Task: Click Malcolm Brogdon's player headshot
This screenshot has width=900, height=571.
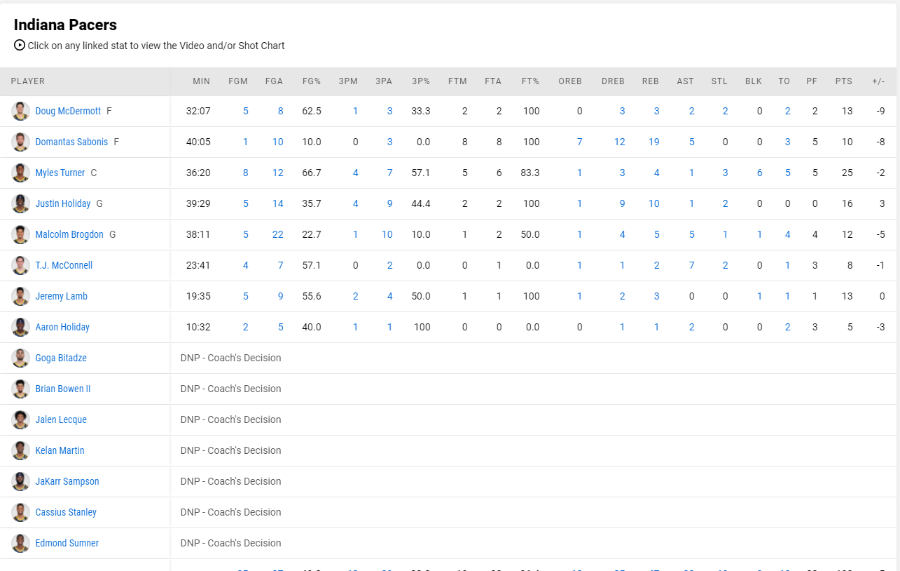Action: [21, 235]
